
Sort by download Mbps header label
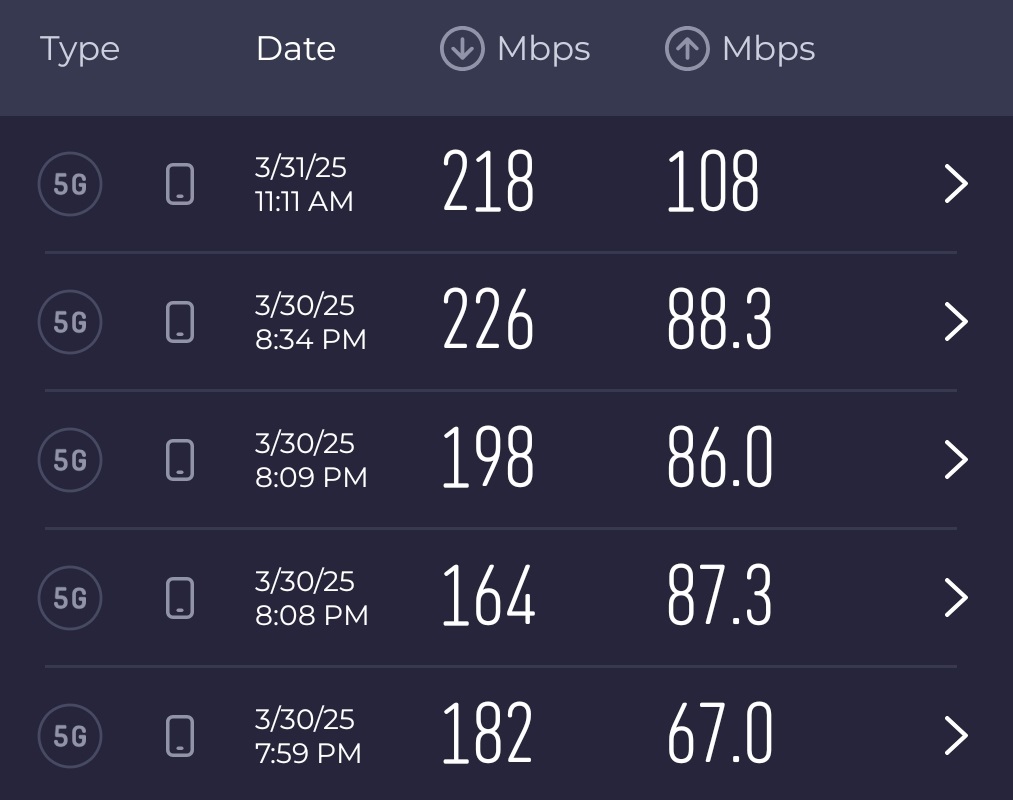click(543, 50)
